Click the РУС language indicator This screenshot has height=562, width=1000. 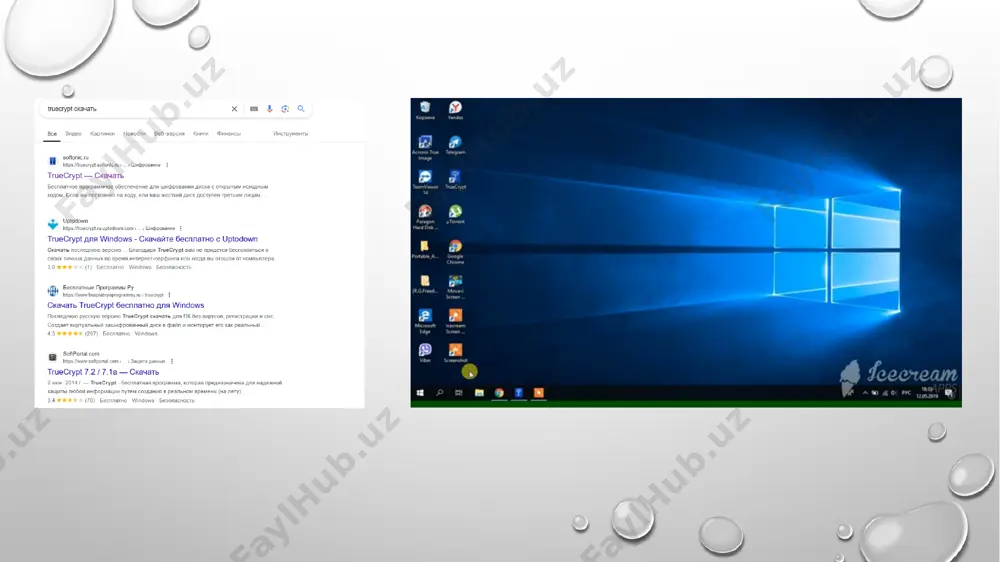(906, 393)
